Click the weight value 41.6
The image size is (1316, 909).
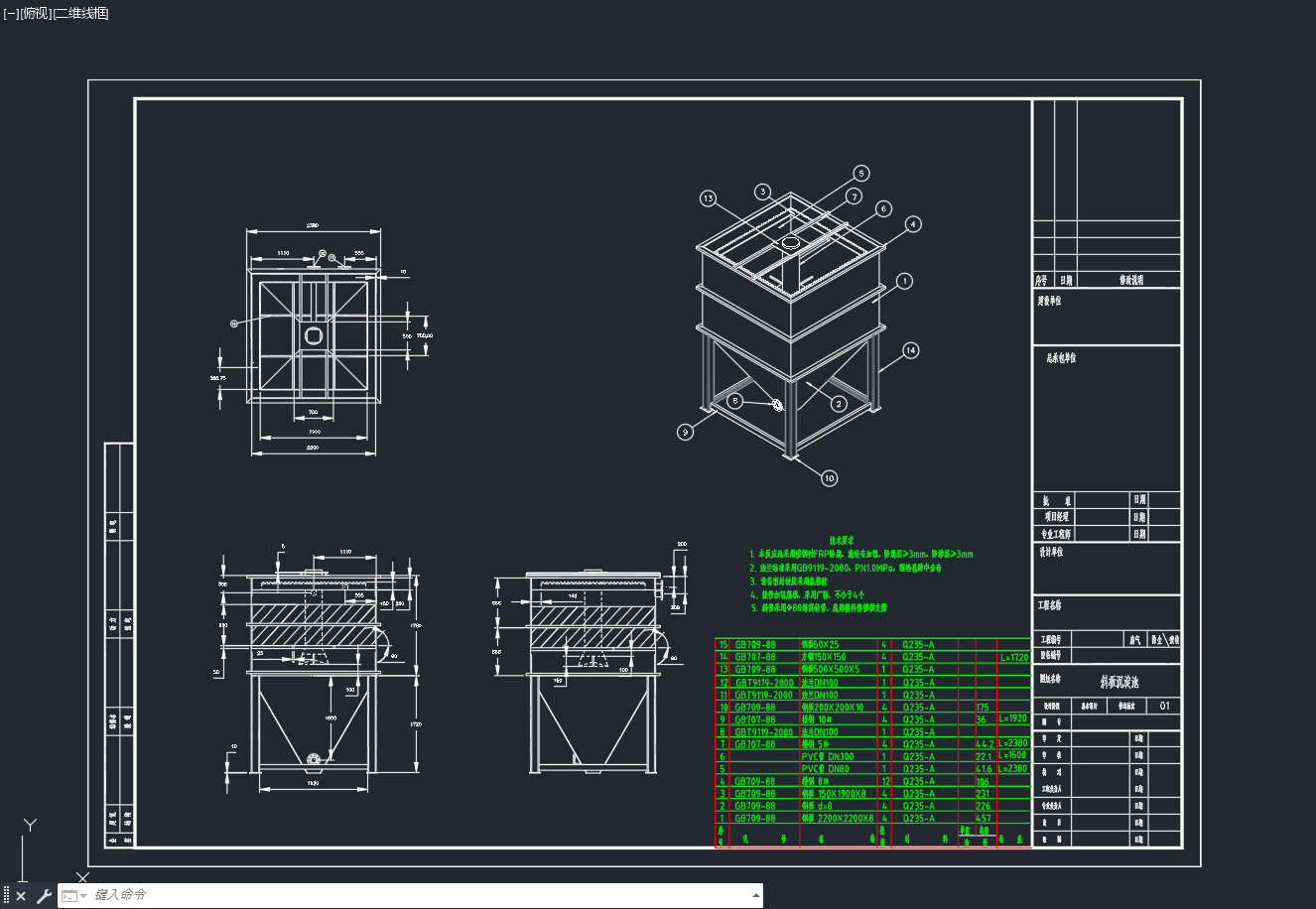(985, 769)
